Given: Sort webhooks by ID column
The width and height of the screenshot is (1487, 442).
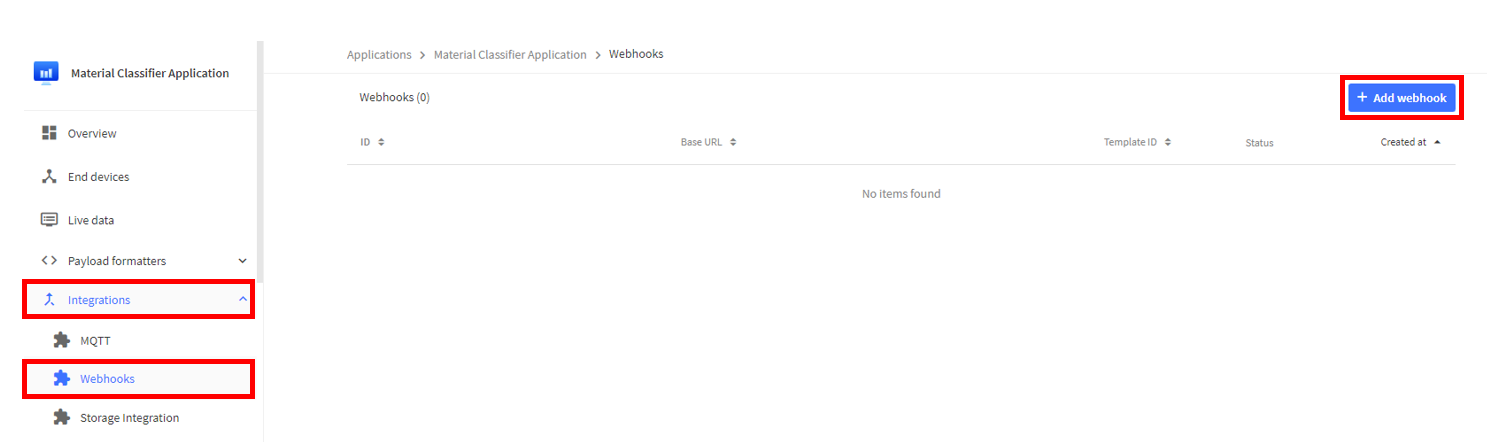Looking at the screenshot, I should coord(373,142).
